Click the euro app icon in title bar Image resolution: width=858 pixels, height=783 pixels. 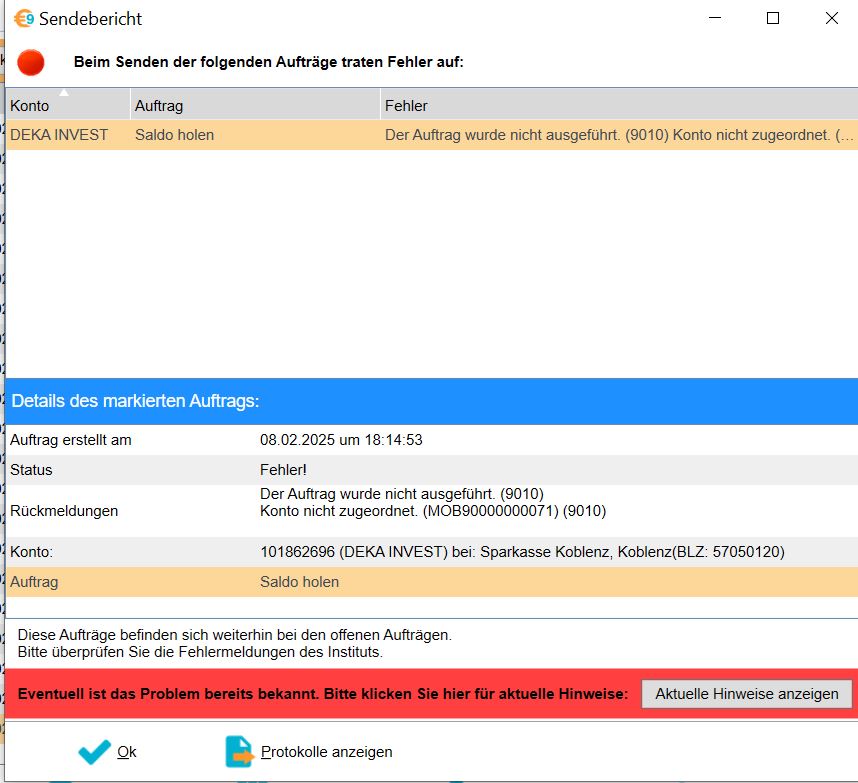(24, 19)
